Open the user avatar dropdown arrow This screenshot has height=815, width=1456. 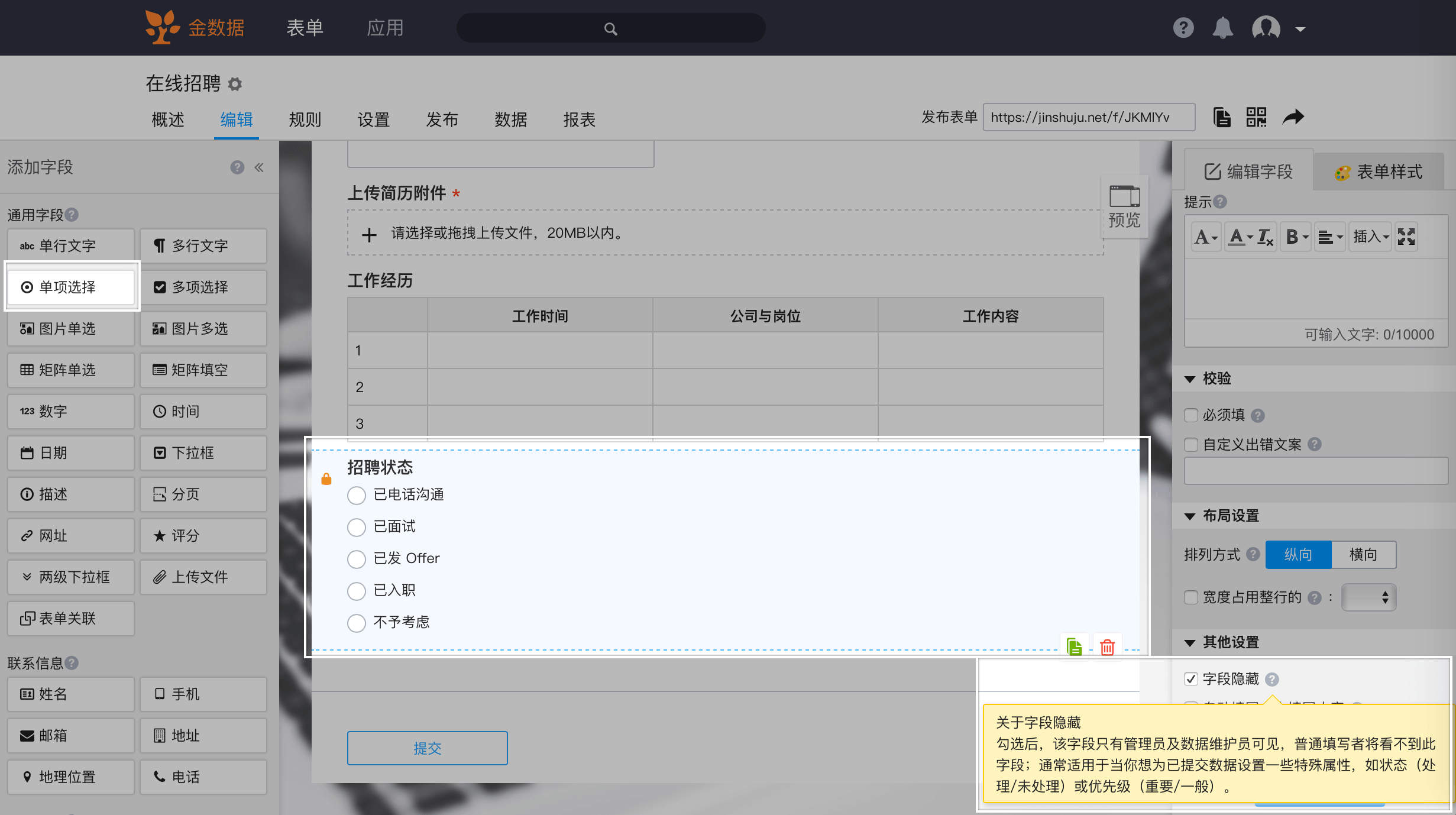pos(1300,29)
